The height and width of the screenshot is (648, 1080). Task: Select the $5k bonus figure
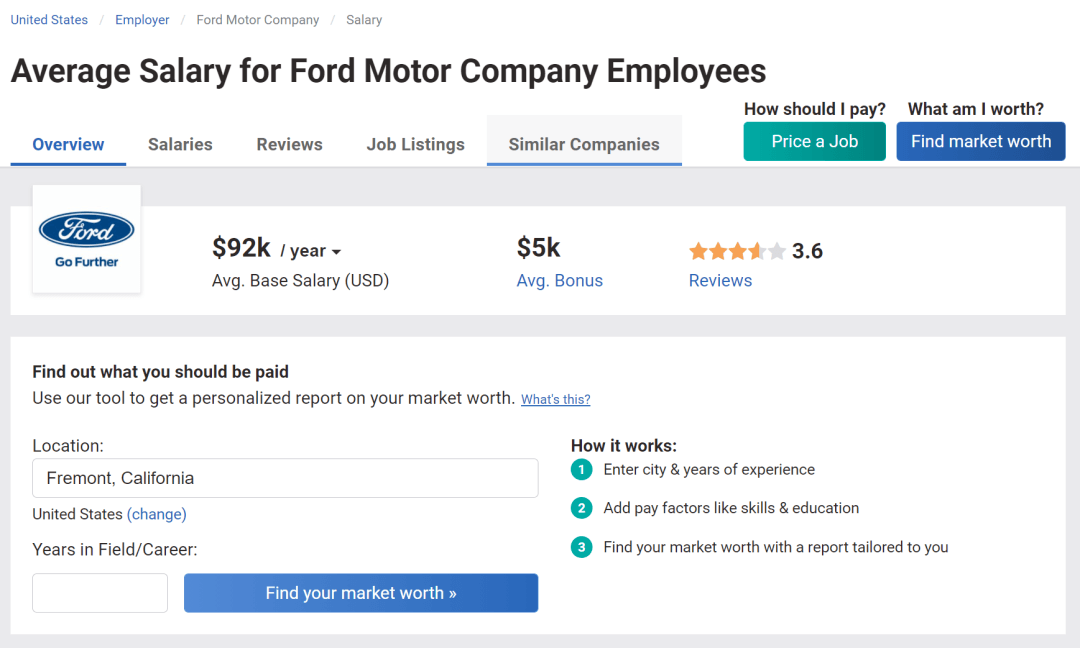pos(539,247)
